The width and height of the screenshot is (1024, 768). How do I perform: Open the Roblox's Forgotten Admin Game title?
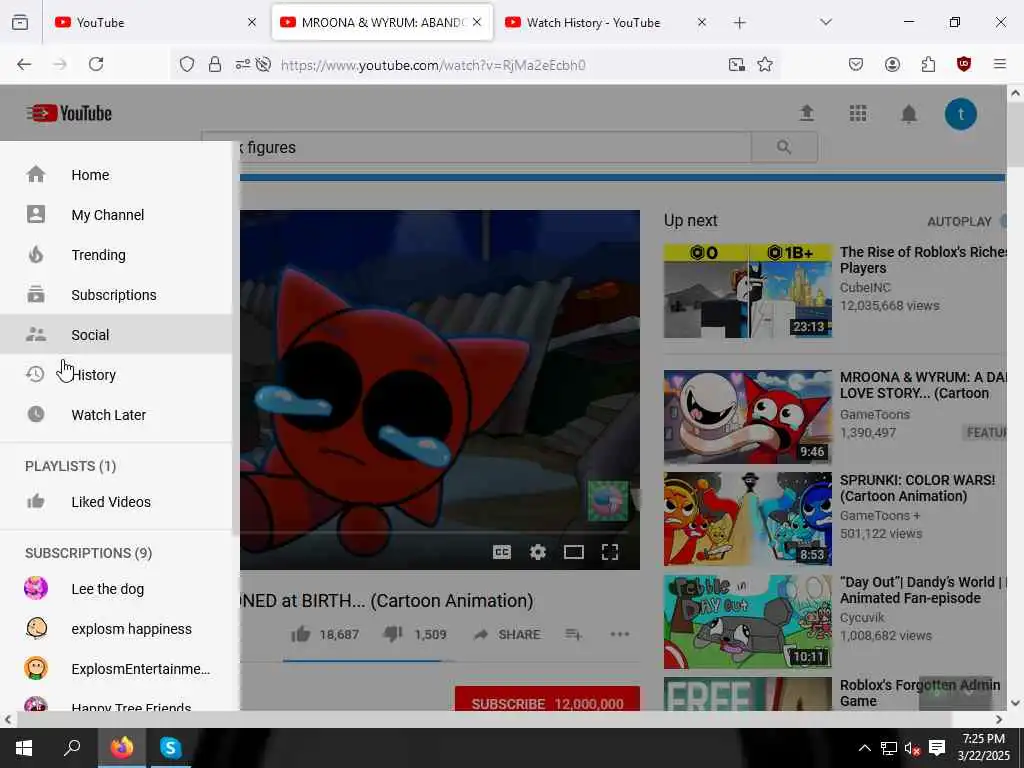click(920, 693)
